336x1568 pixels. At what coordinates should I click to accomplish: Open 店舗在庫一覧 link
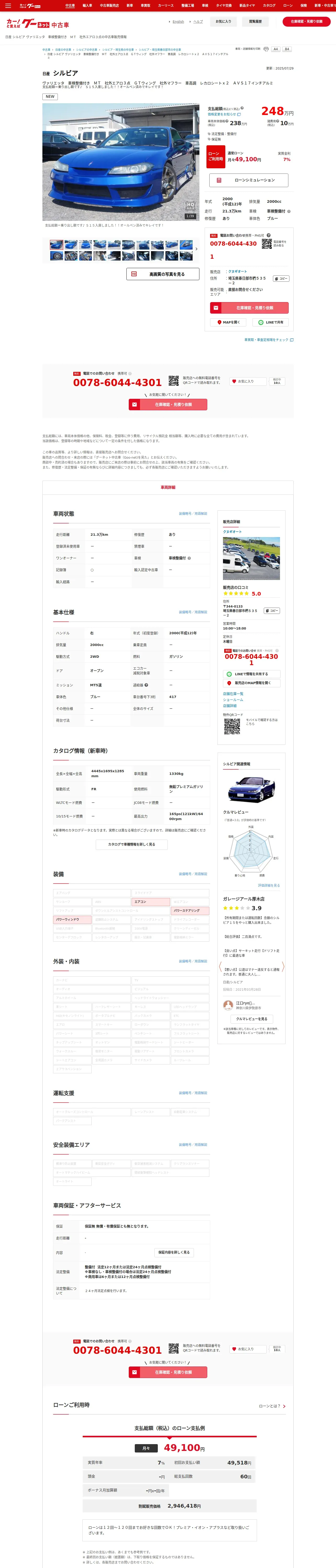233,694
